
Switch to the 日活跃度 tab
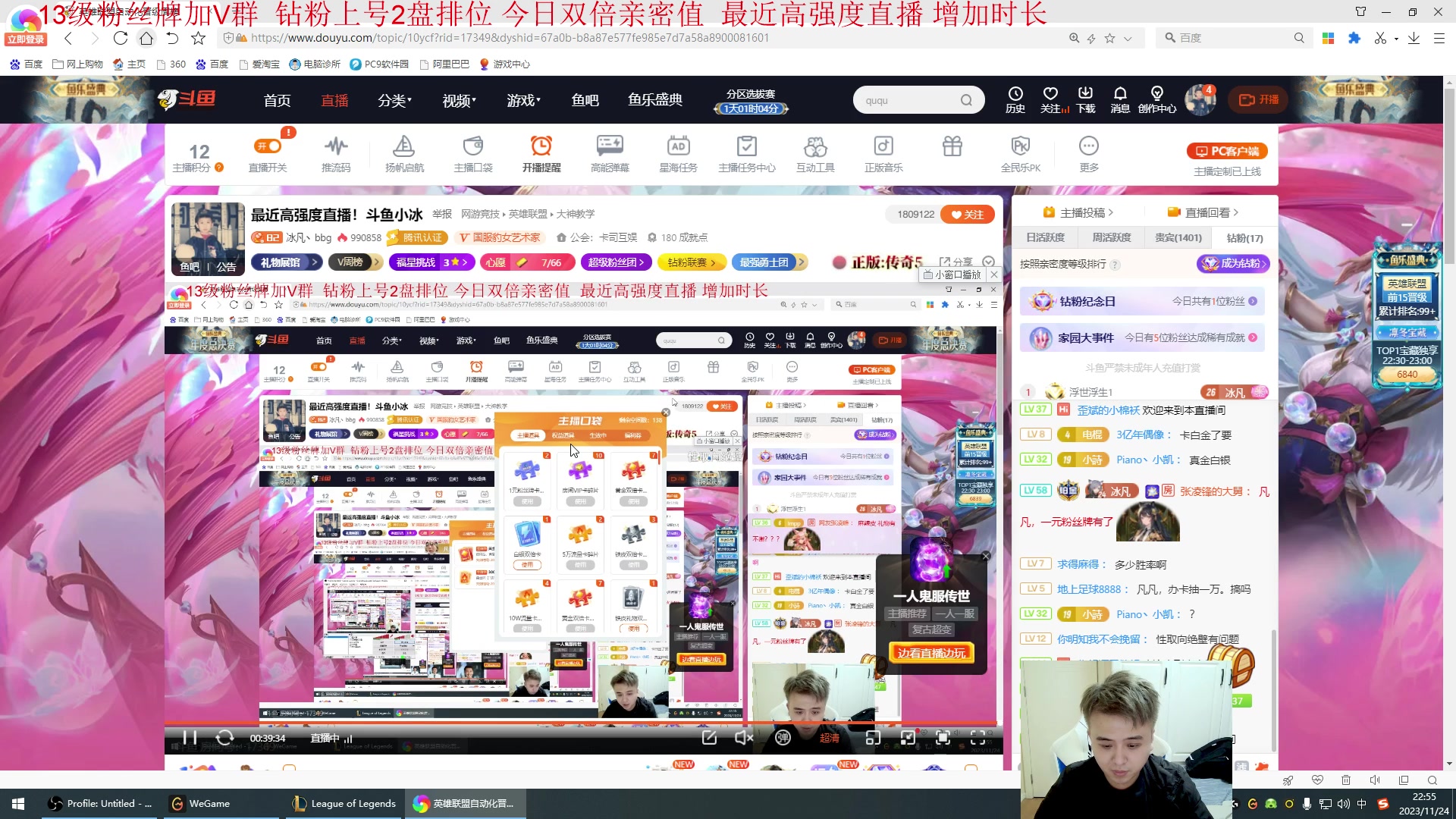[1045, 237]
